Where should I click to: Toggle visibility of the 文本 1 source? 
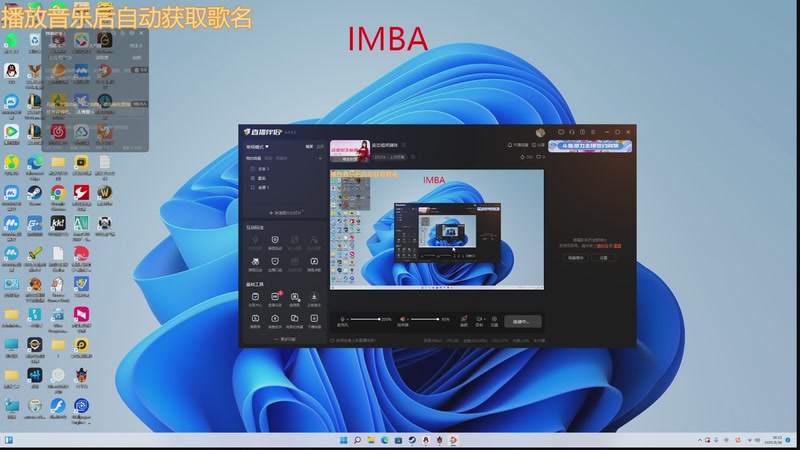coord(253,168)
